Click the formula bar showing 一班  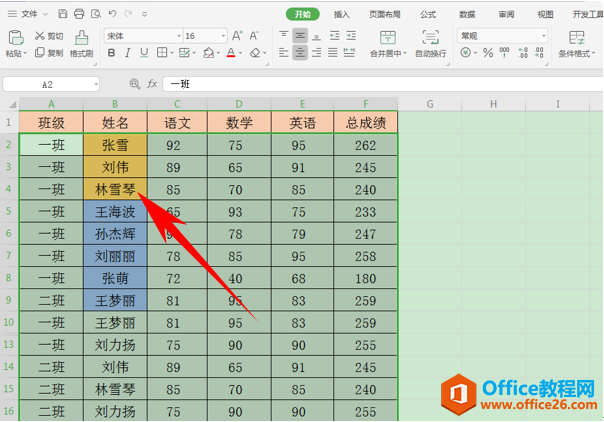[x=383, y=84]
